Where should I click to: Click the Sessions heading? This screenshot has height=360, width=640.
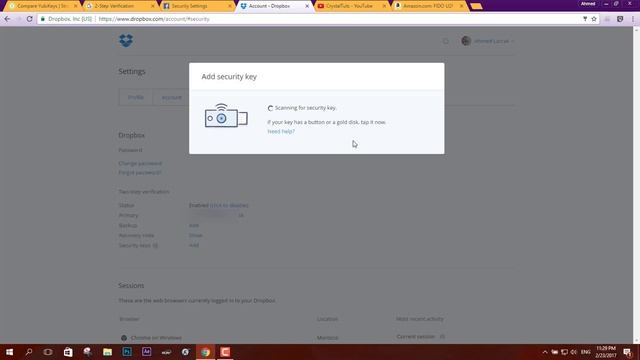pyautogui.click(x=131, y=285)
